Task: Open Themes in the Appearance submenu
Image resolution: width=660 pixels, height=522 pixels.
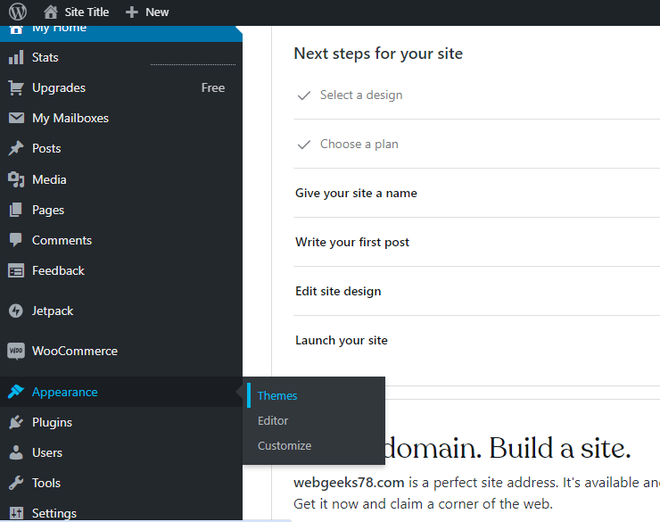Action: pyautogui.click(x=277, y=396)
